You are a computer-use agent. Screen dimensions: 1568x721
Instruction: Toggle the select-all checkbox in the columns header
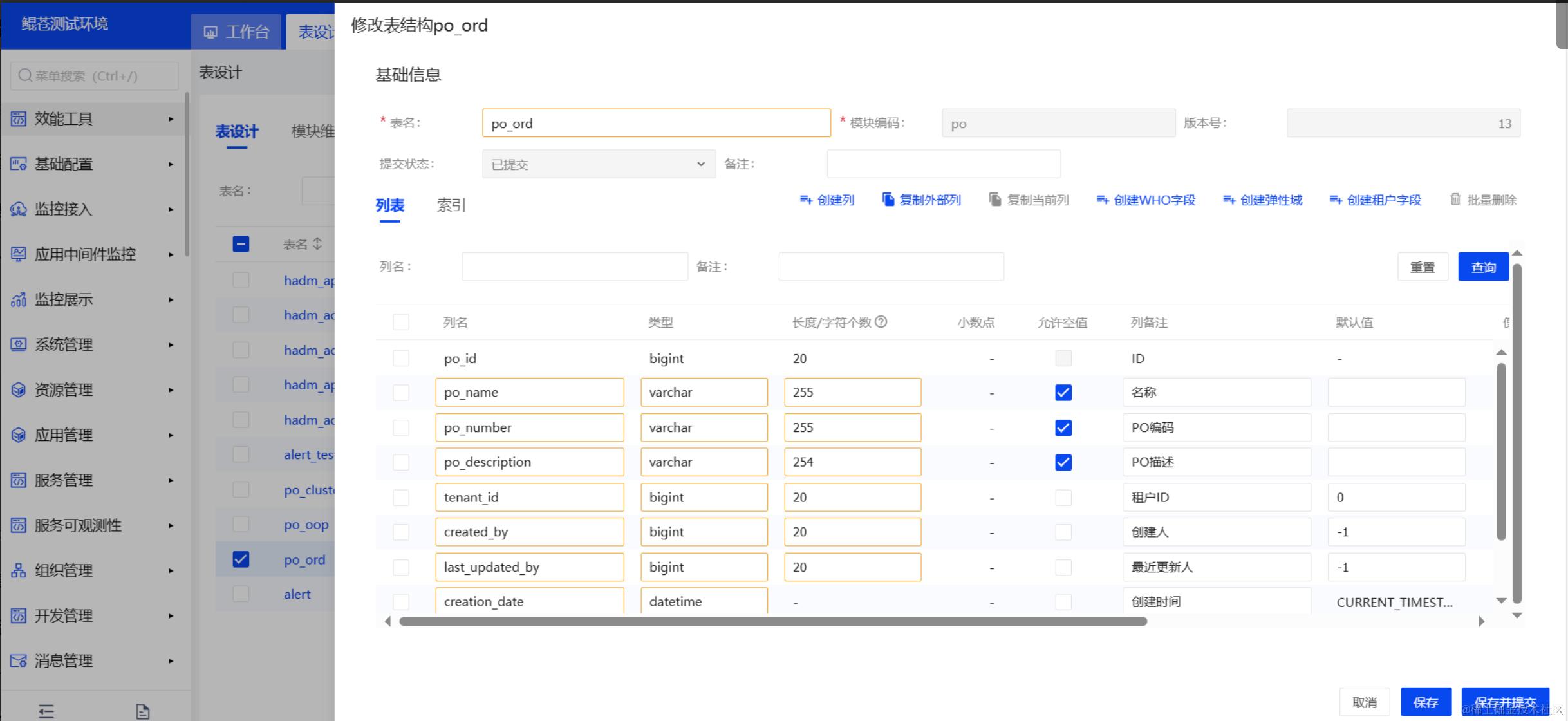401,322
